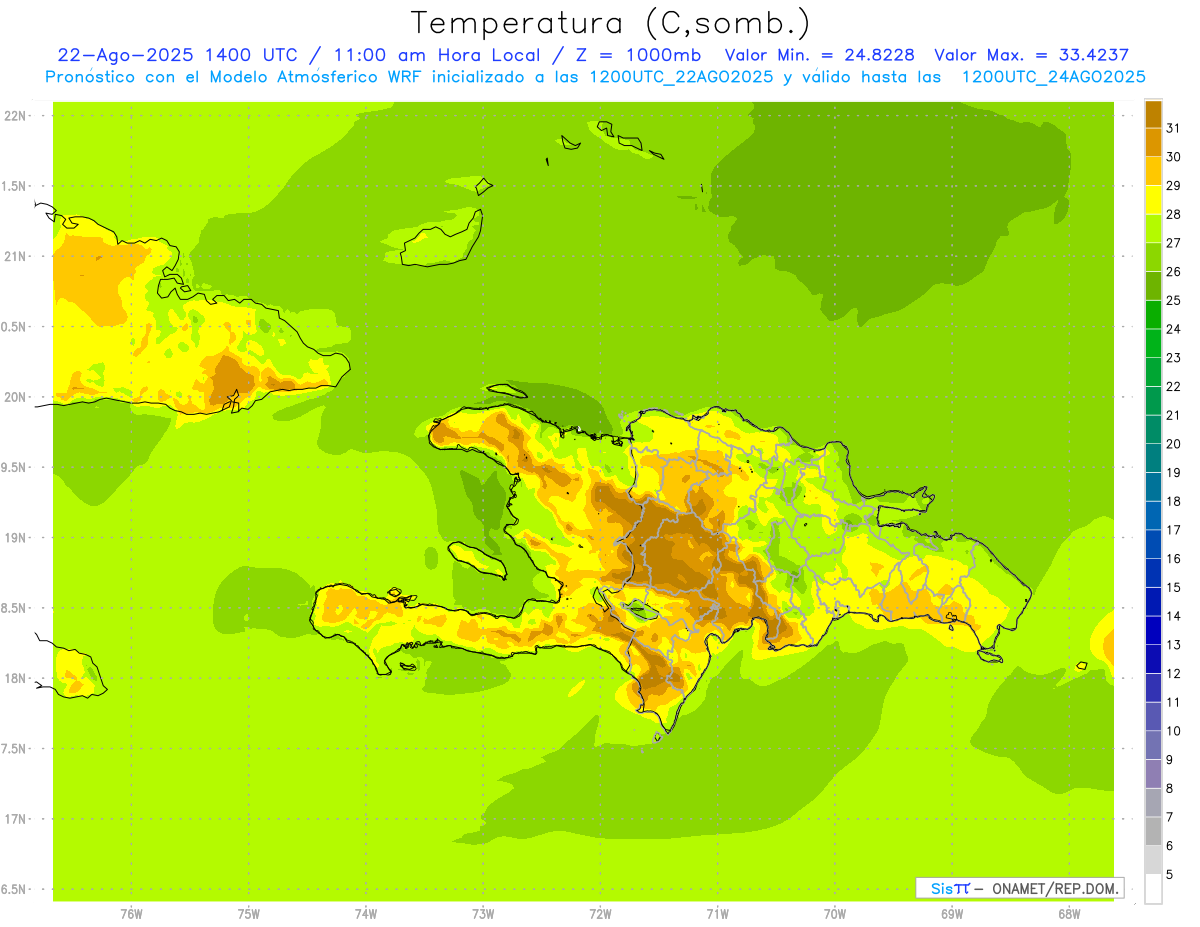Click the '20N' latitude axis label

pyautogui.click(x=17, y=397)
